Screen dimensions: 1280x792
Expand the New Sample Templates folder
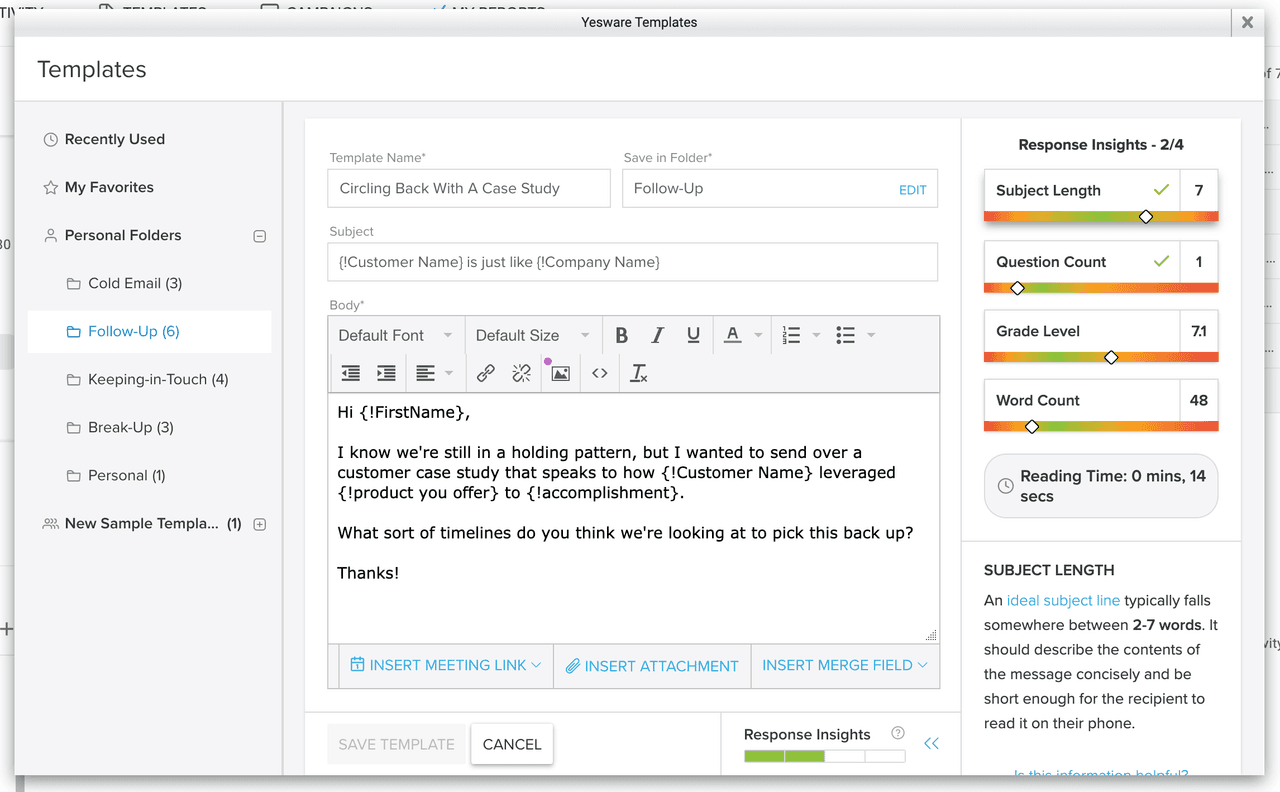point(260,524)
